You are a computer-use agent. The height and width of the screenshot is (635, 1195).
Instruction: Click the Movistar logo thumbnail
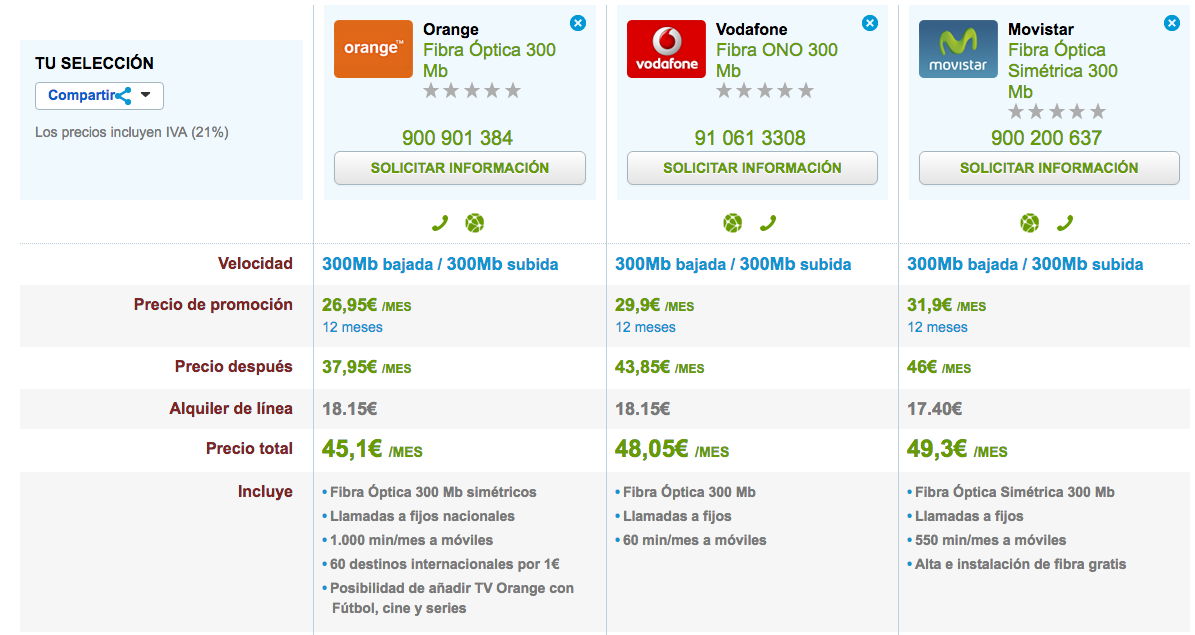[x=958, y=49]
